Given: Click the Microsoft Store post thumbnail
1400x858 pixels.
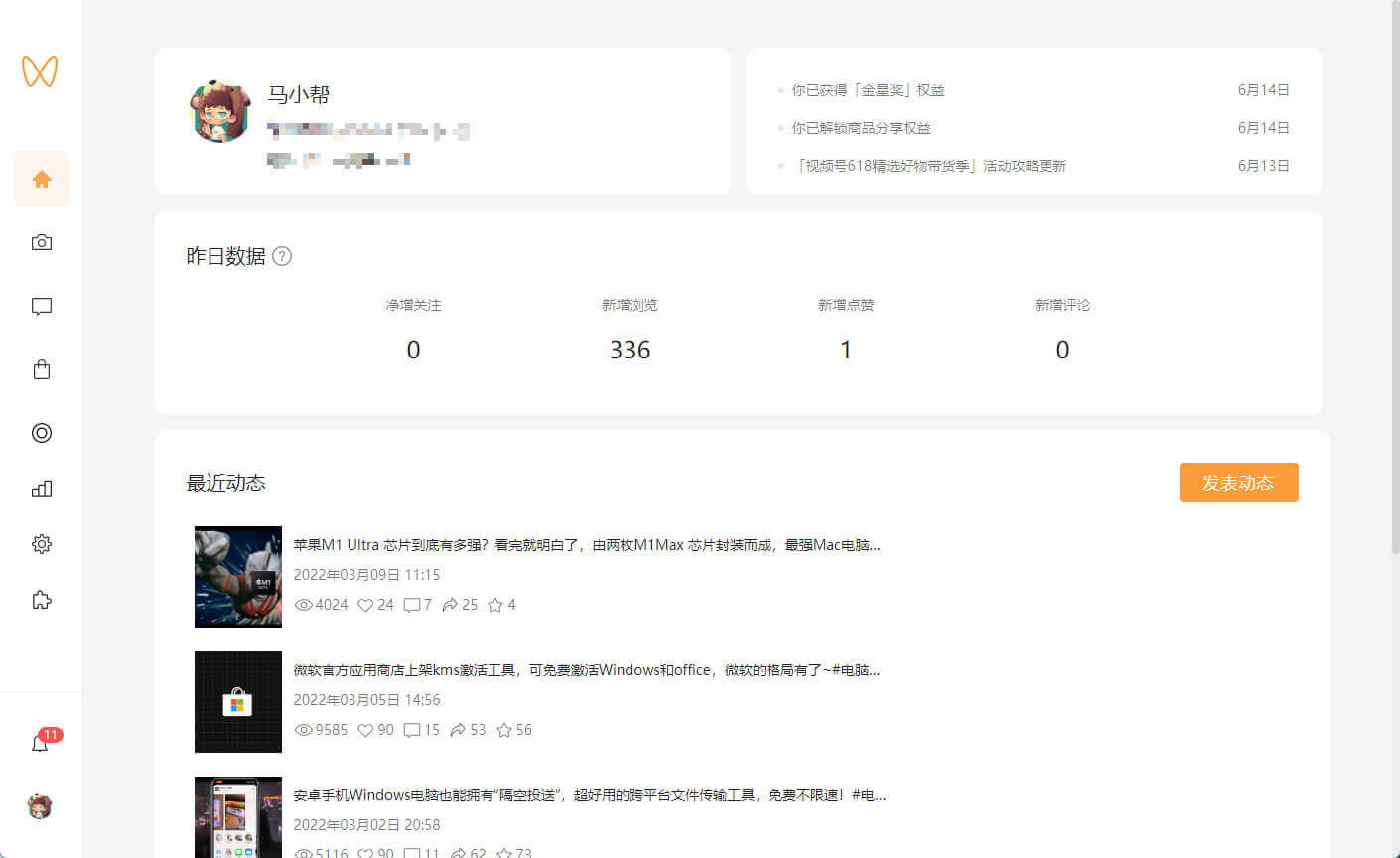Looking at the screenshot, I should pos(238,702).
